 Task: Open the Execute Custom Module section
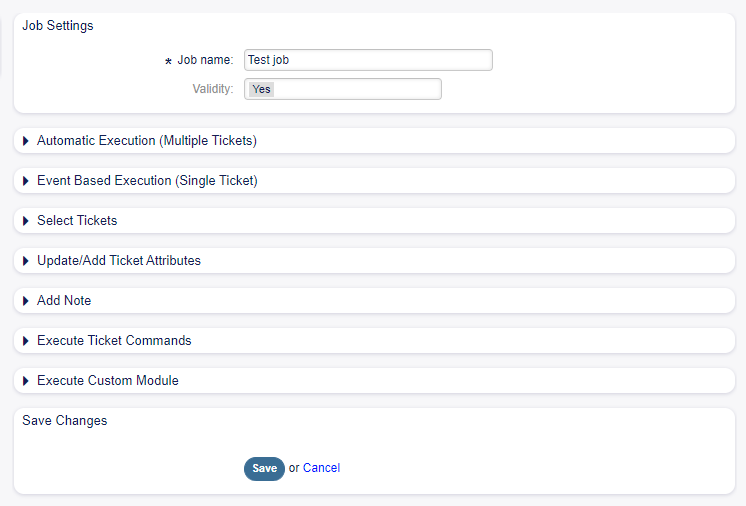click(x=107, y=381)
